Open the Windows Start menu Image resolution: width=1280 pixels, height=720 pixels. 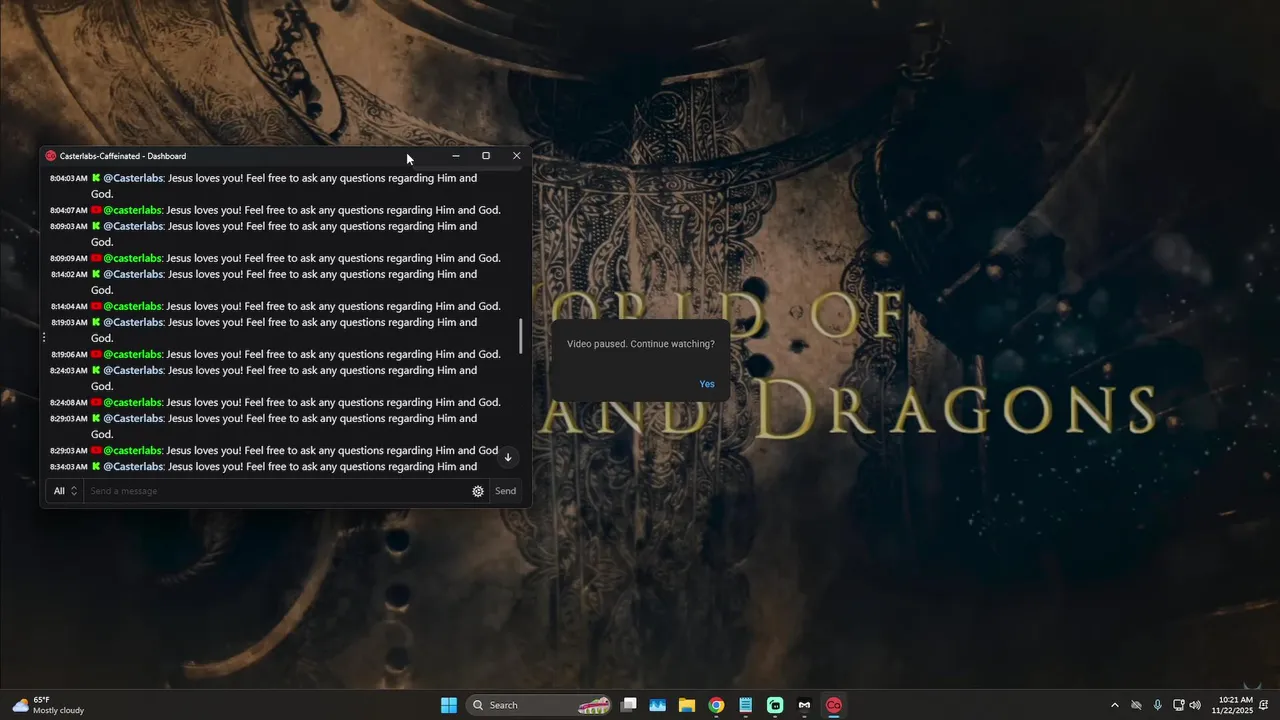coord(449,705)
